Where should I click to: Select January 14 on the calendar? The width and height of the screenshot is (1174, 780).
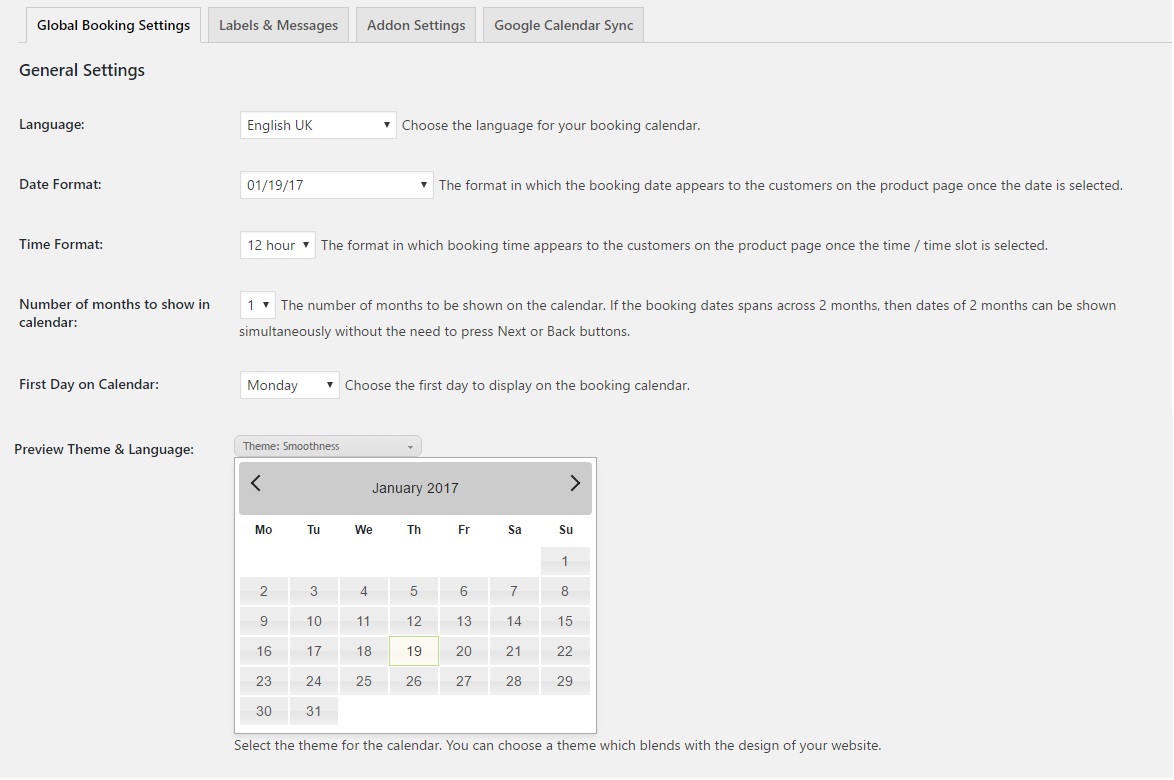tap(514, 620)
